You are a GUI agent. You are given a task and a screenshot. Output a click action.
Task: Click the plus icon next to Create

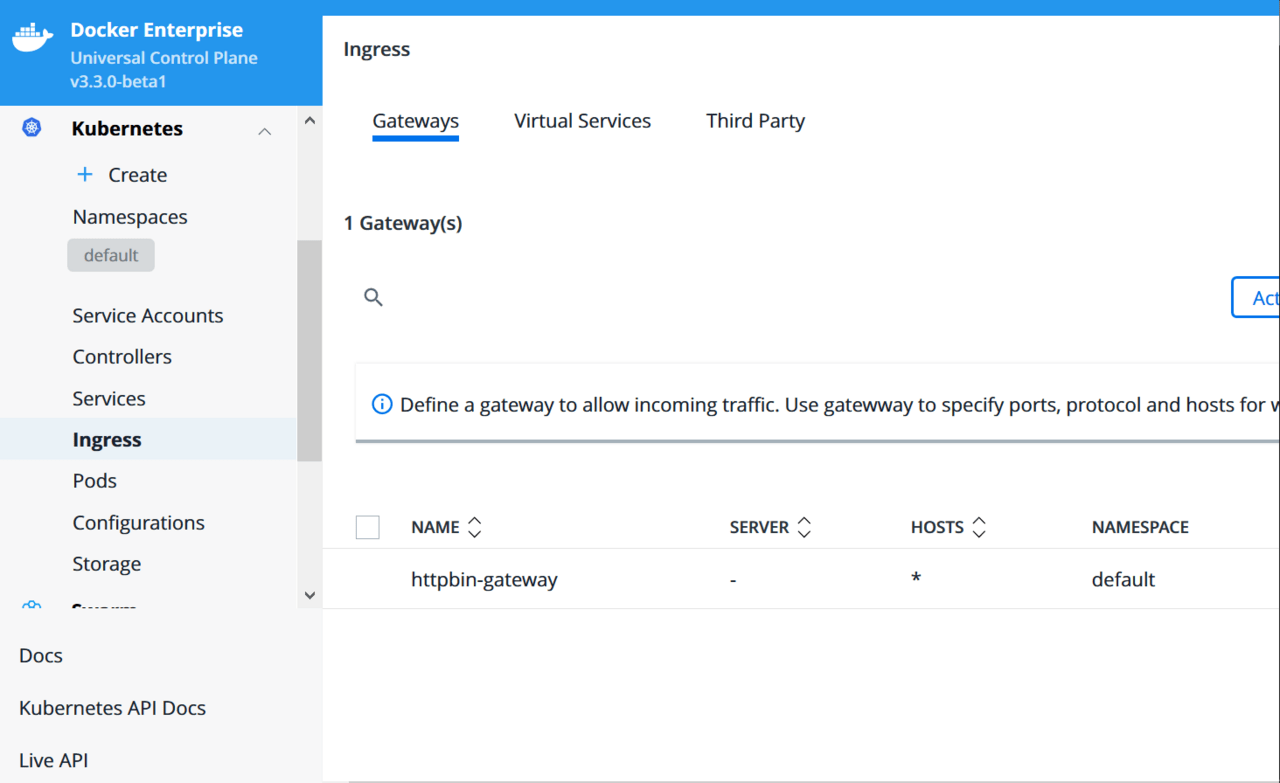coord(85,174)
